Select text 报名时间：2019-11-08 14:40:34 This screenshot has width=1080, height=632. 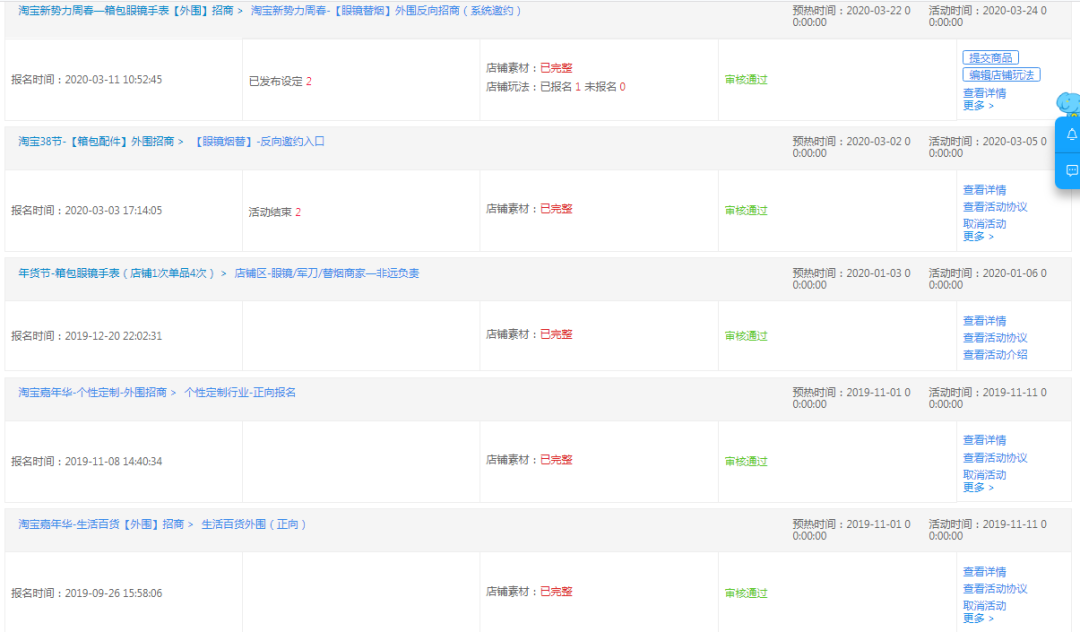tap(87, 461)
